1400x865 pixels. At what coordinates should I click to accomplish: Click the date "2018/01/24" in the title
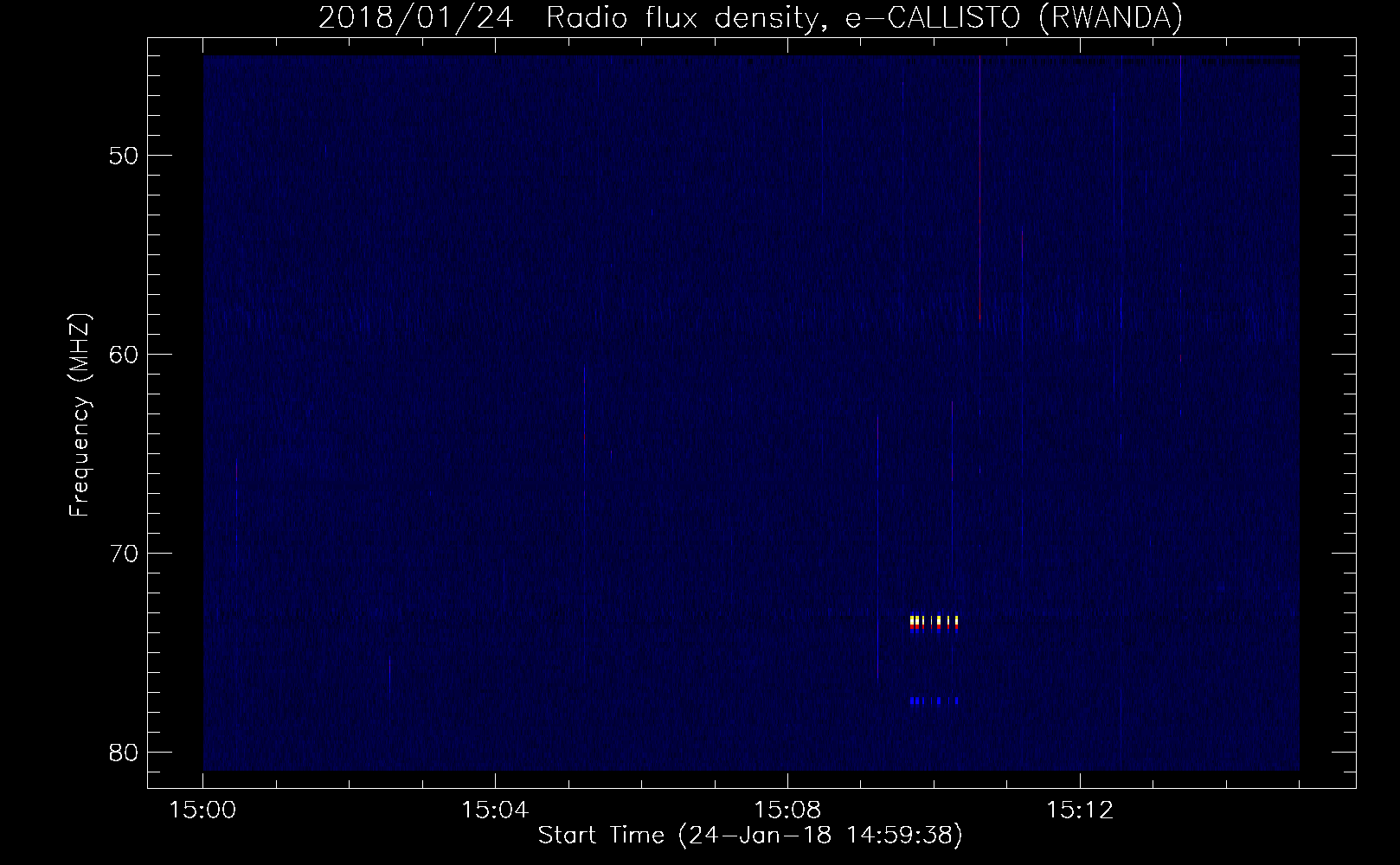tap(418, 17)
